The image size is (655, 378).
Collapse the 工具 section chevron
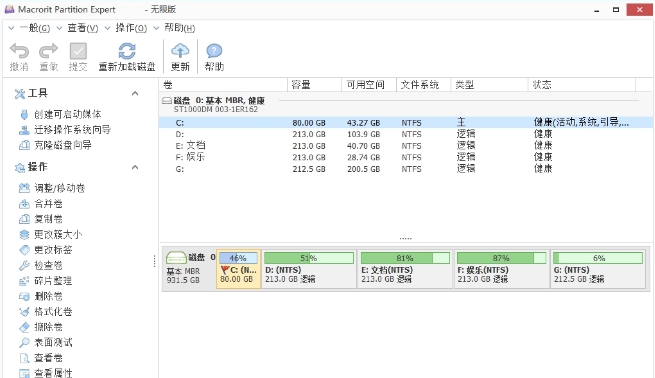coord(135,93)
